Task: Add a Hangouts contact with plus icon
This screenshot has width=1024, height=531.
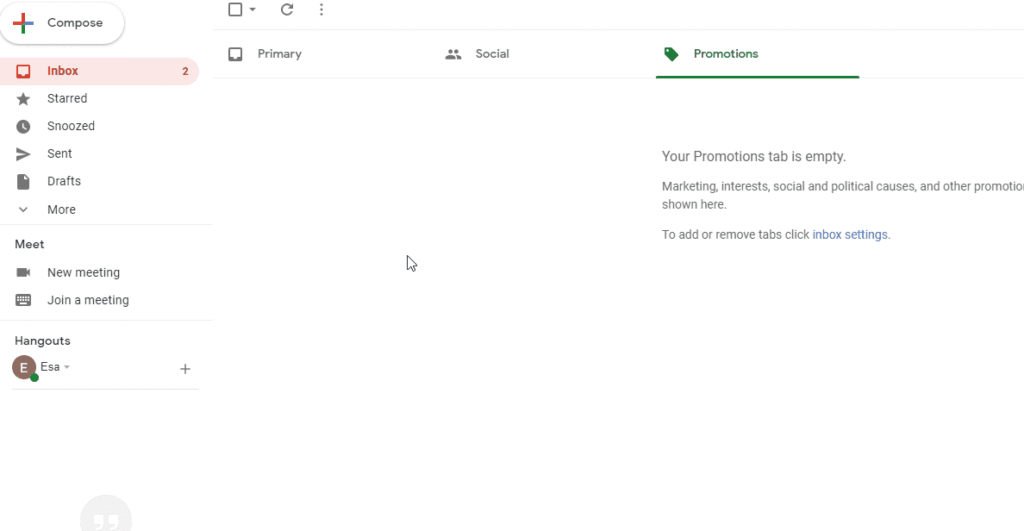Action: click(x=185, y=369)
